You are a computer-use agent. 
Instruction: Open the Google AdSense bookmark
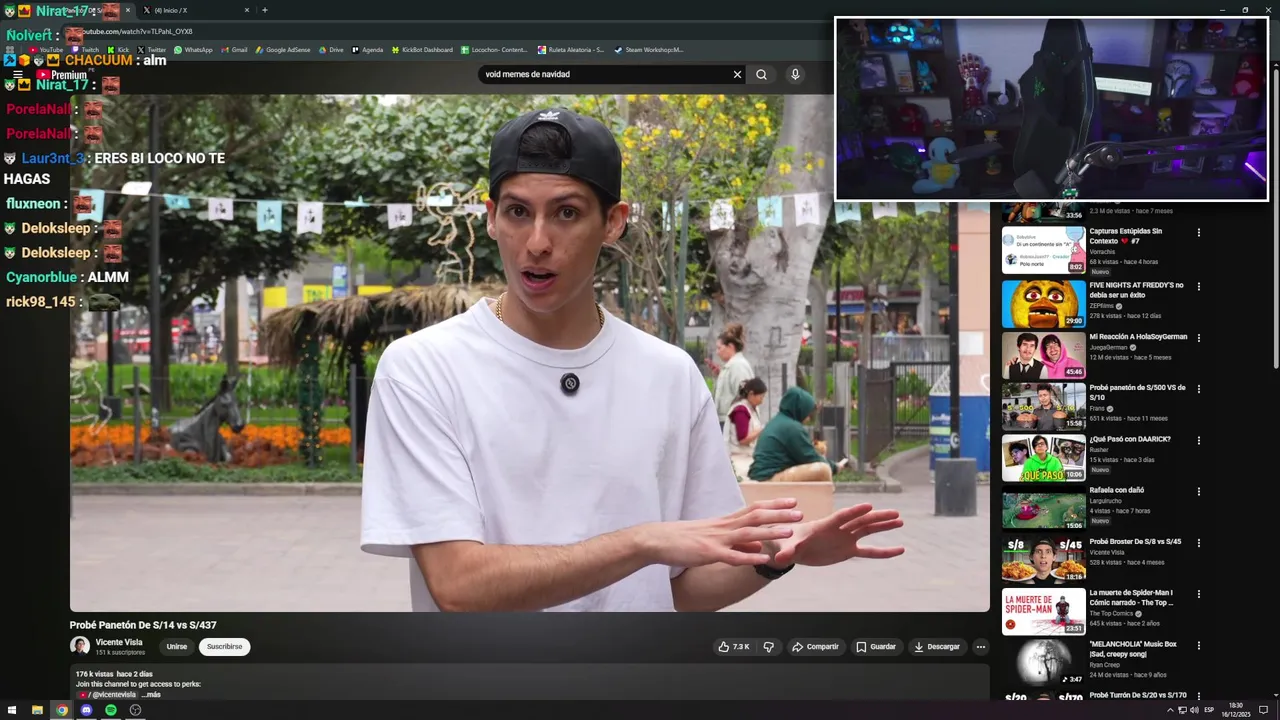pyautogui.click(x=283, y=50)
